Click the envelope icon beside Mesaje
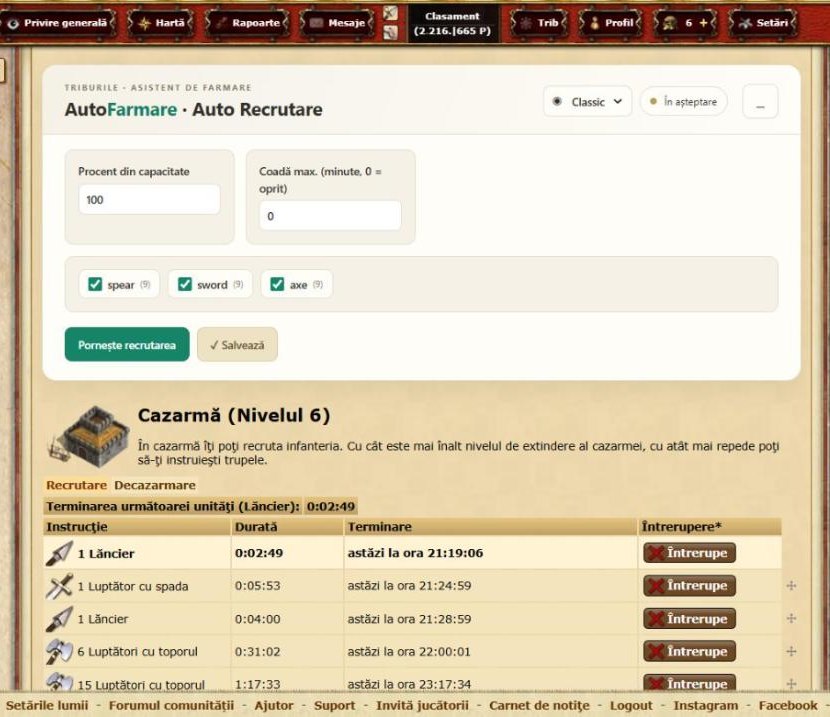Image resolution: width=830 pixels, height=717 pixels. (x=316, y=23)
